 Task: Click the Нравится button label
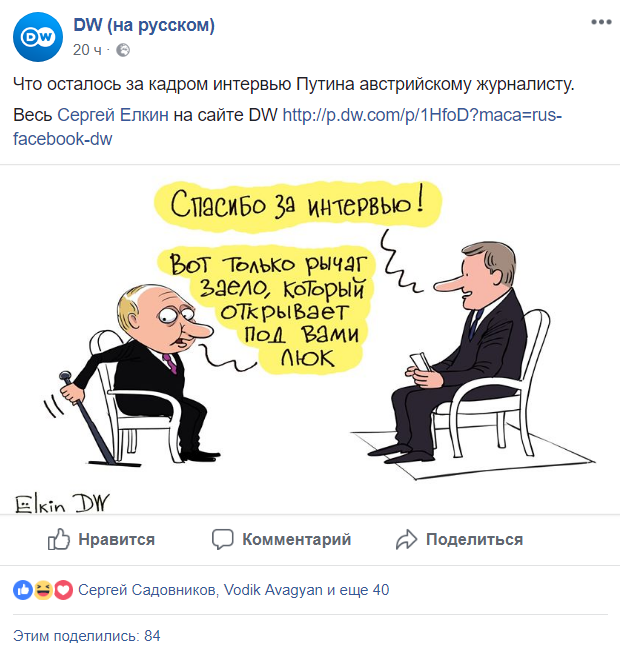click(116, 540)
